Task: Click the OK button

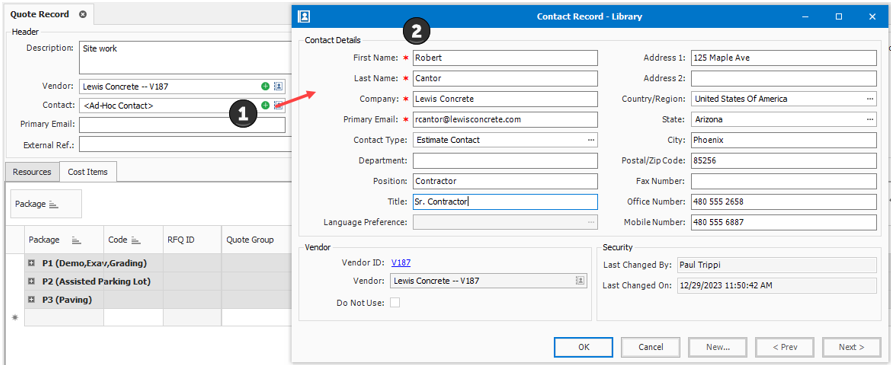Action: click(583, 347)
